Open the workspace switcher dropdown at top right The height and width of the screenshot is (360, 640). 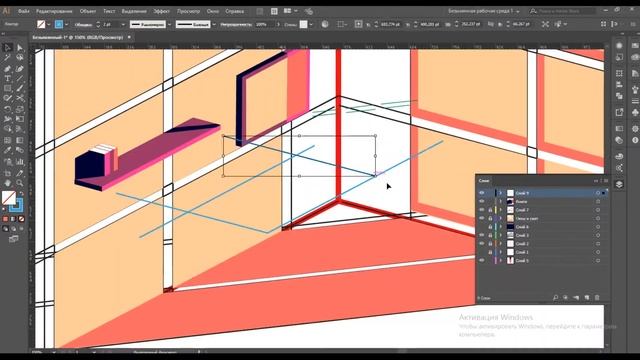(x=484, y=11)
